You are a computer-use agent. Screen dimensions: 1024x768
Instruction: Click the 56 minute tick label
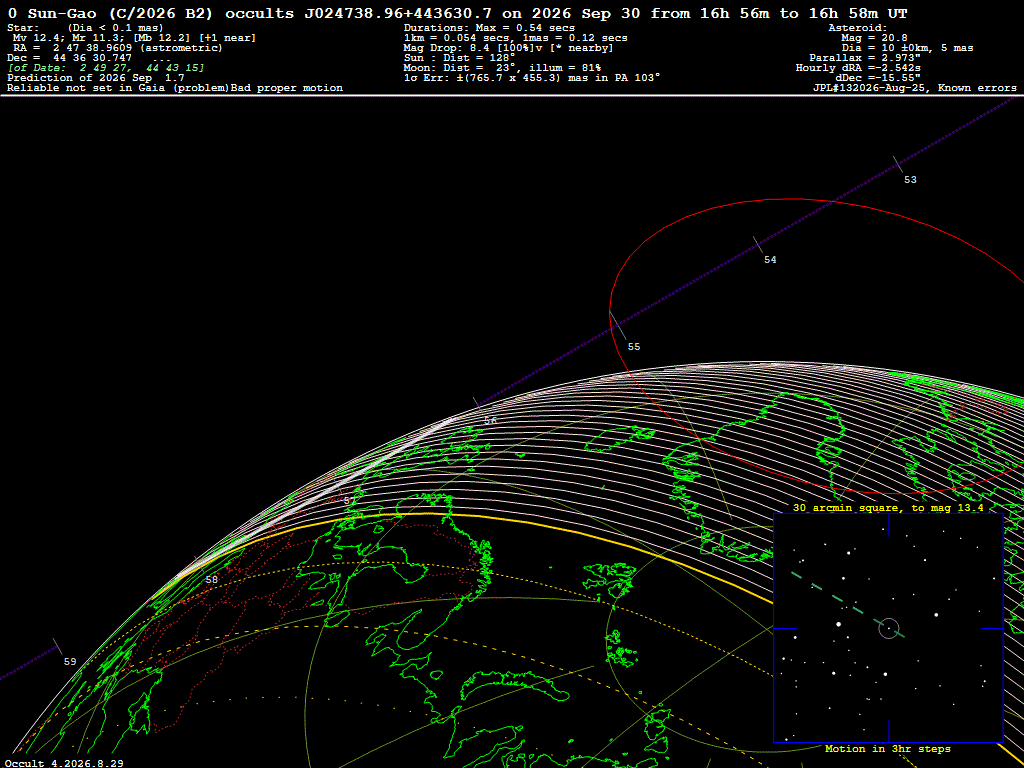(490, 421)
